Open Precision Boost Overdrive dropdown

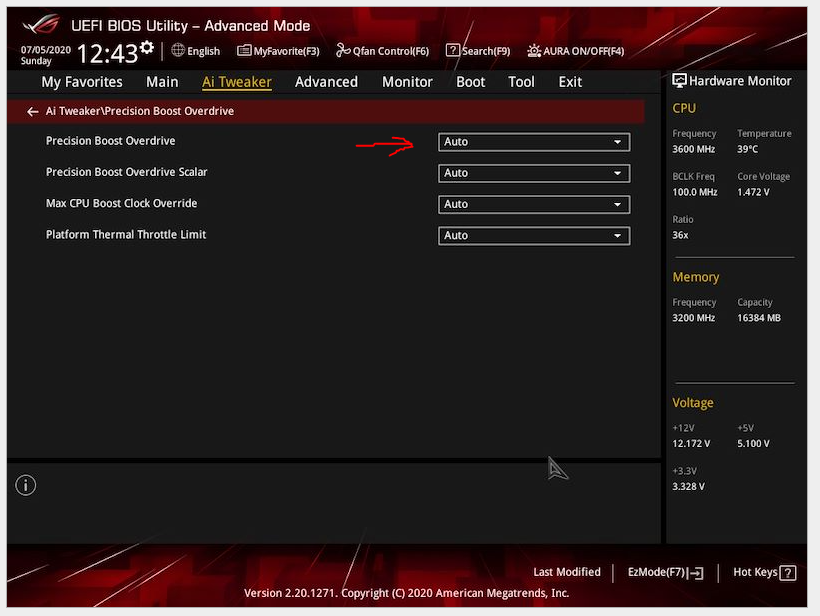(x=534, y=142)
